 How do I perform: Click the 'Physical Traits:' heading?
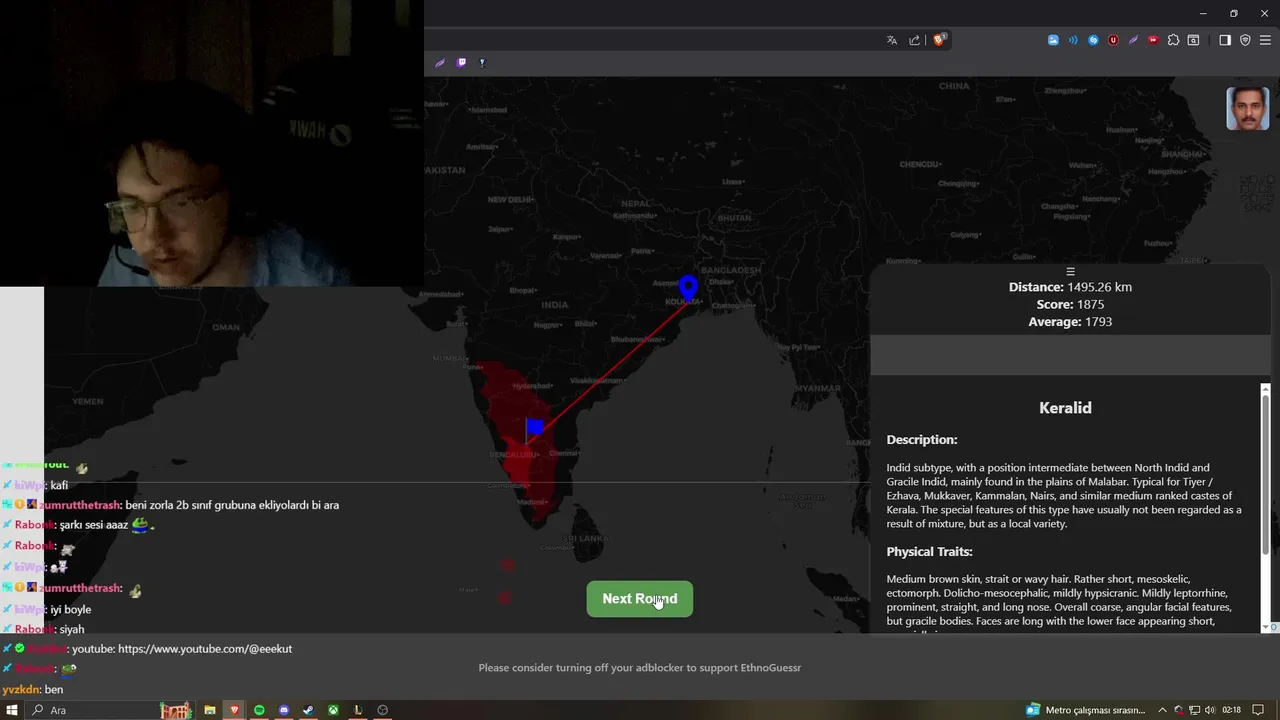(929, 552)
